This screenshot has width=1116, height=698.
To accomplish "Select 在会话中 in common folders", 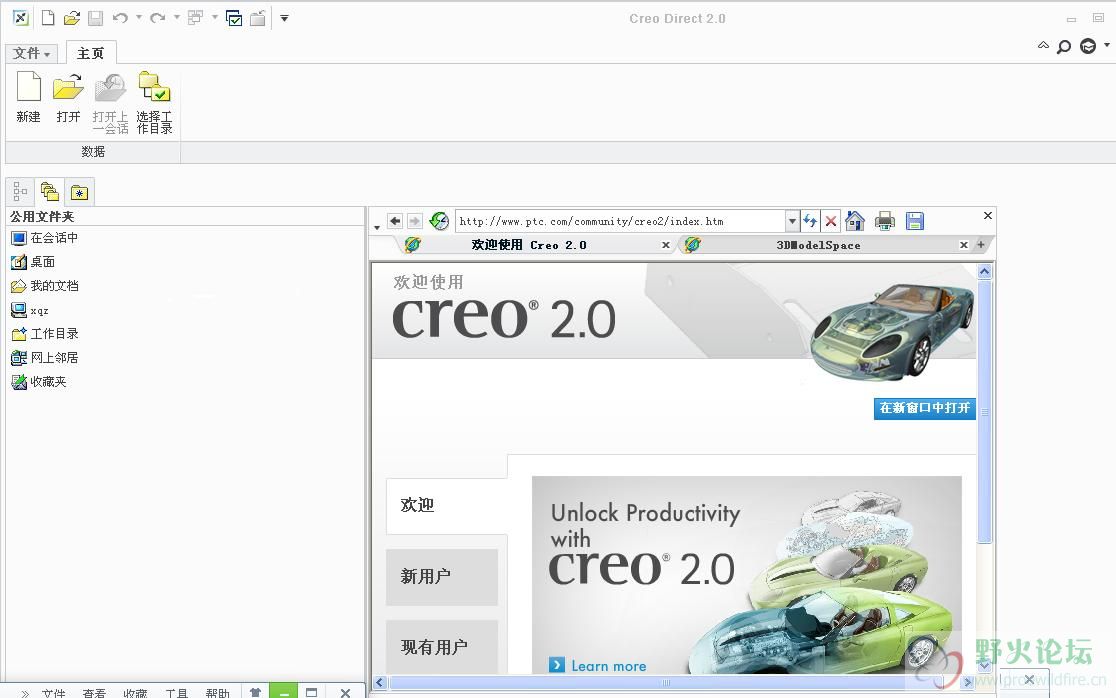I will (x=44, y=238).
